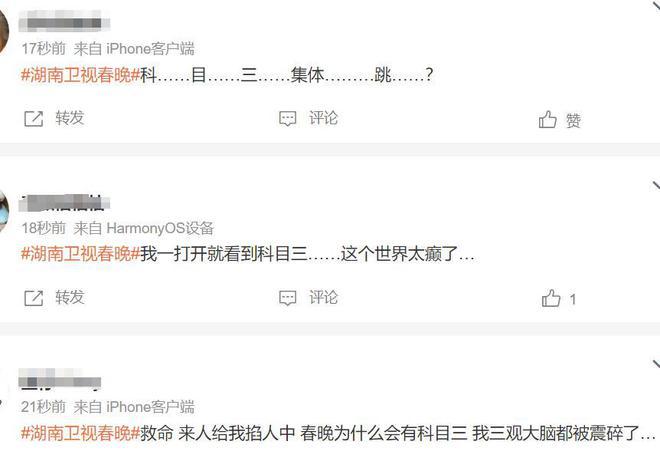The height and width of the screenshot is (461, 660).
Task: Click blurred username of third post
Action: point(60,378)
